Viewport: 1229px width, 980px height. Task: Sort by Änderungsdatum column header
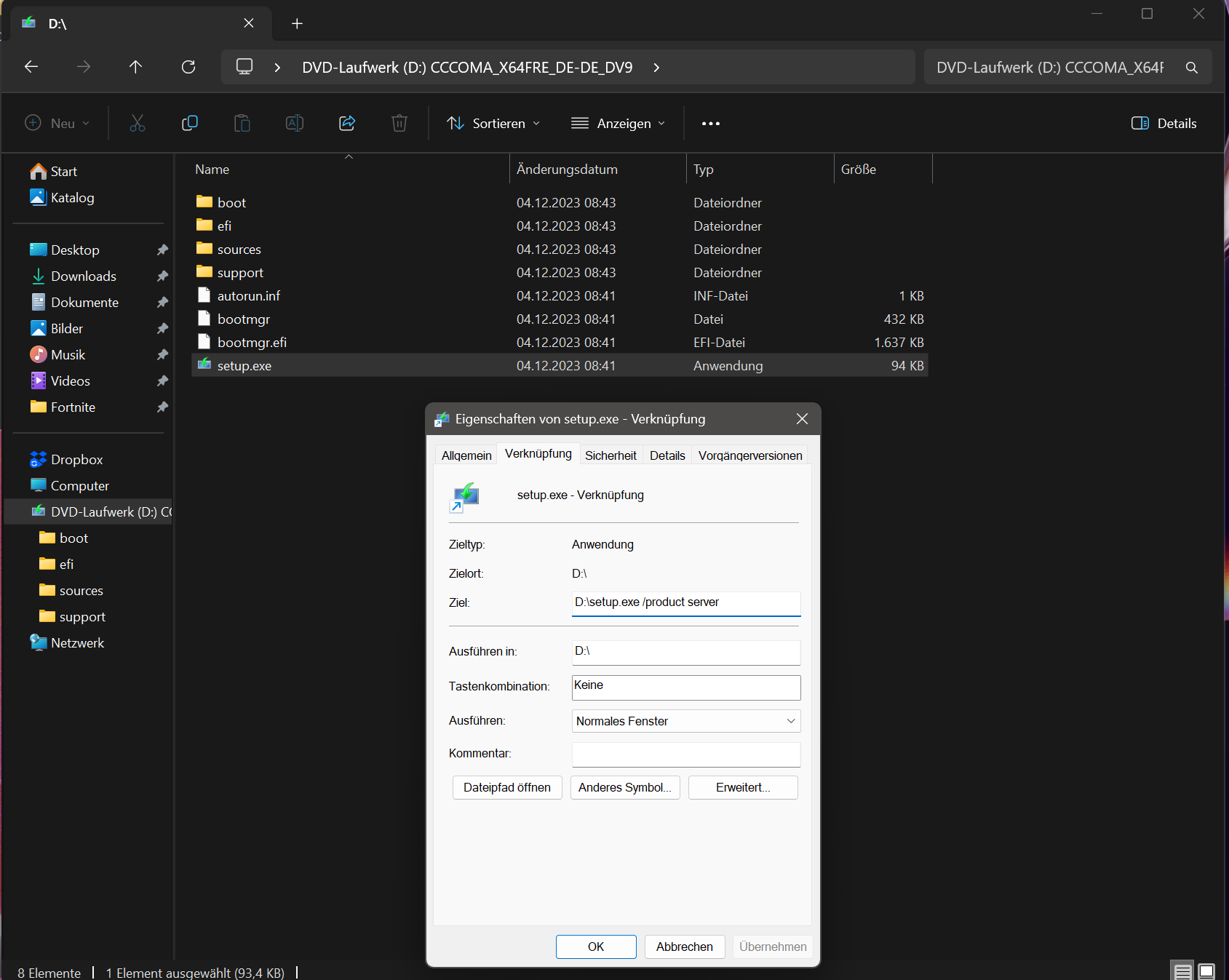pyautogui.click(x=597, y=170)
